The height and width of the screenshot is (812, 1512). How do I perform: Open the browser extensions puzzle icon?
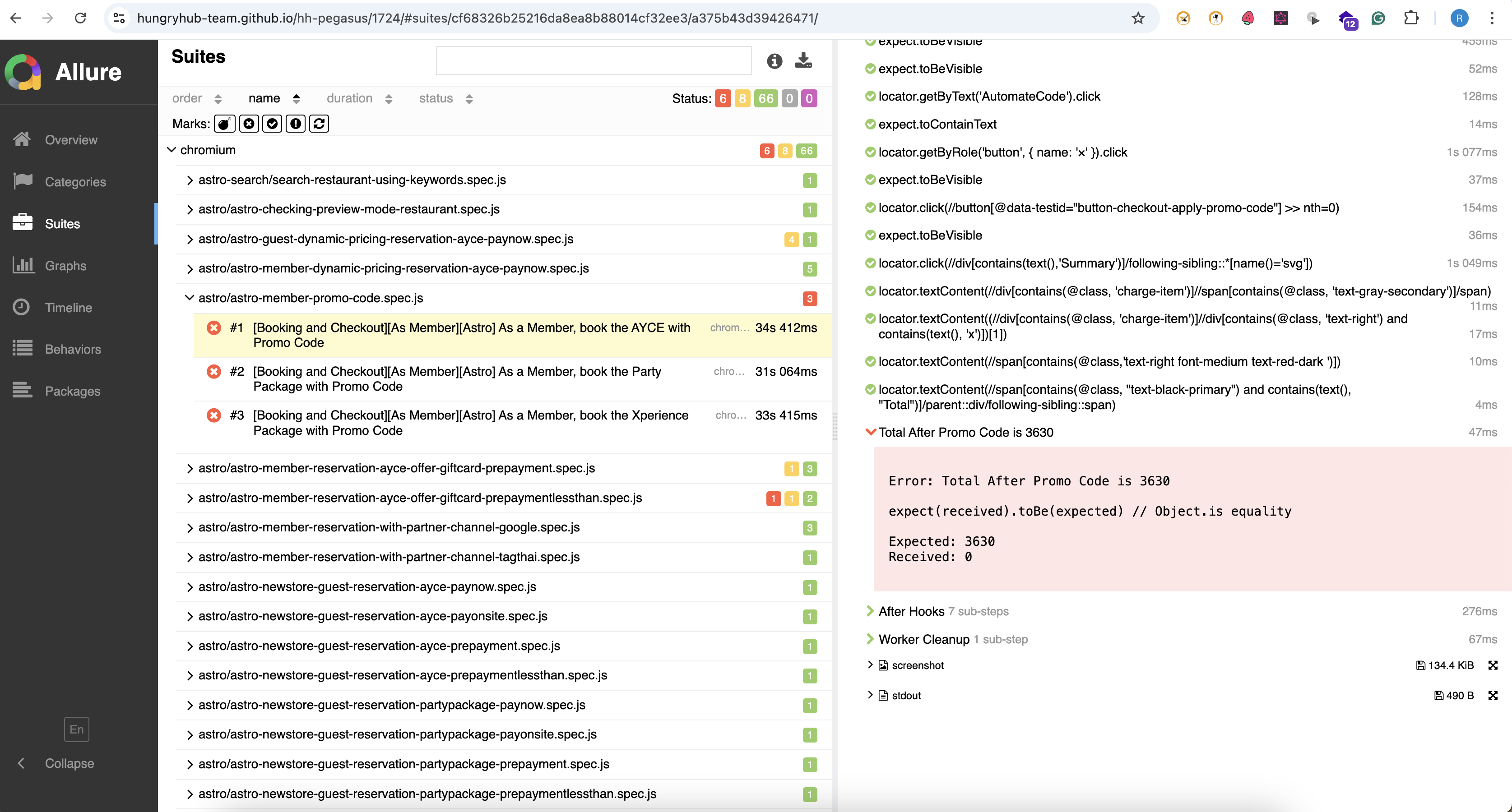click(x=1411, y=18)
